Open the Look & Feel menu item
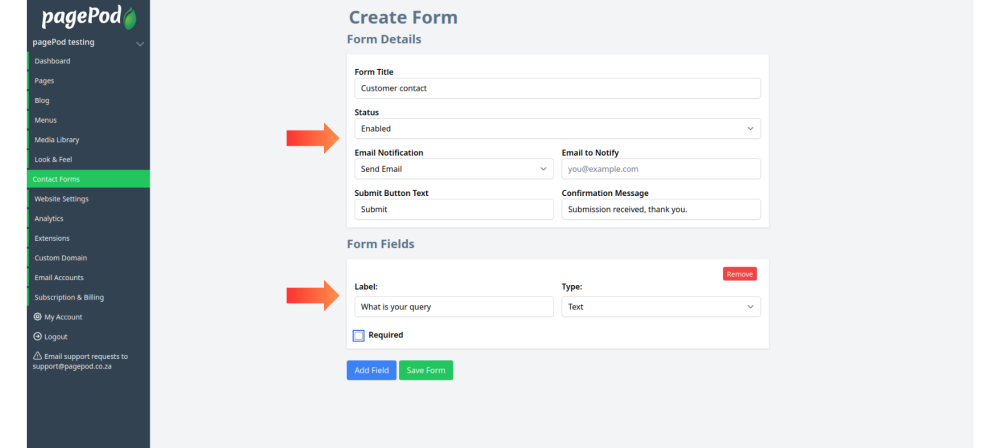 coord(89,160)
